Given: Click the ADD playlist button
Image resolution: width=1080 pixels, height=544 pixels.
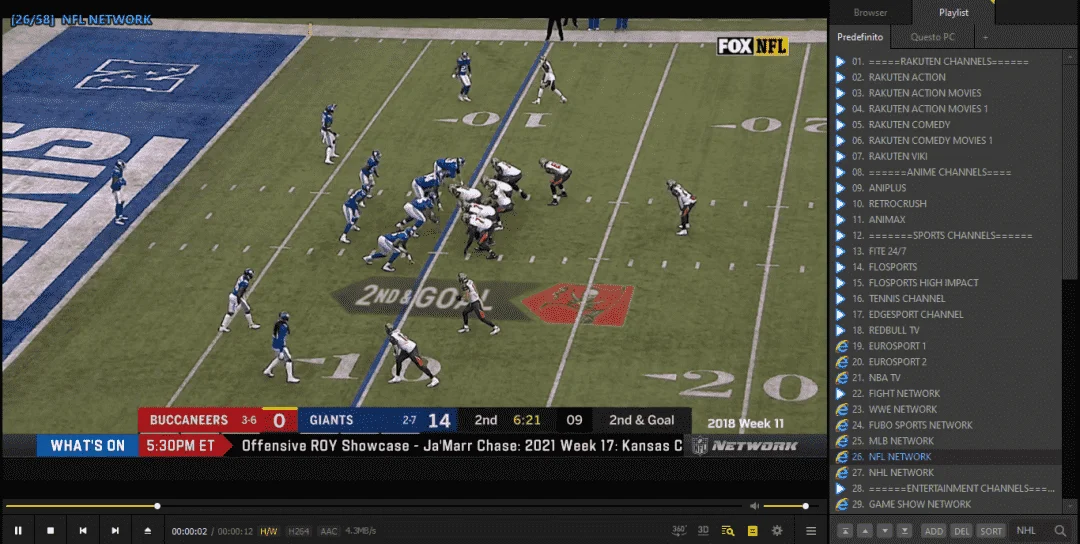Looking at the screenshot, I should click(x=933, y=531).
